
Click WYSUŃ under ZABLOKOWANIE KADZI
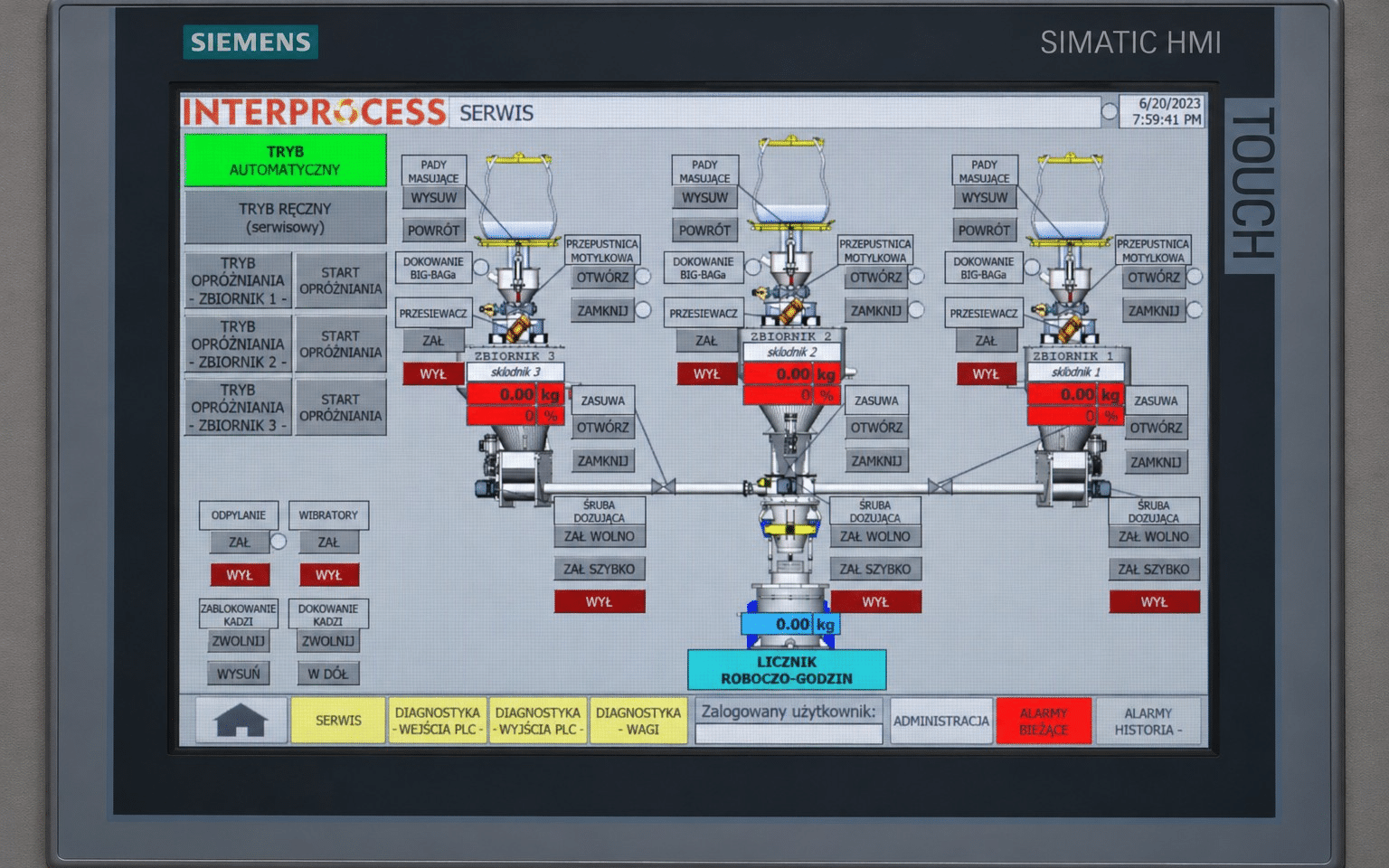[x=239, y=674]
